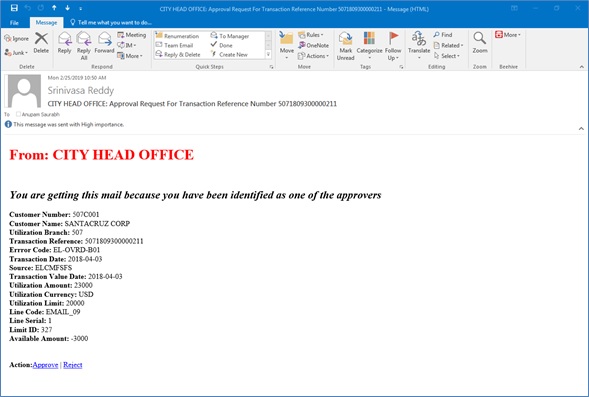
Task: Create New quick step
Action: [229, 54]
